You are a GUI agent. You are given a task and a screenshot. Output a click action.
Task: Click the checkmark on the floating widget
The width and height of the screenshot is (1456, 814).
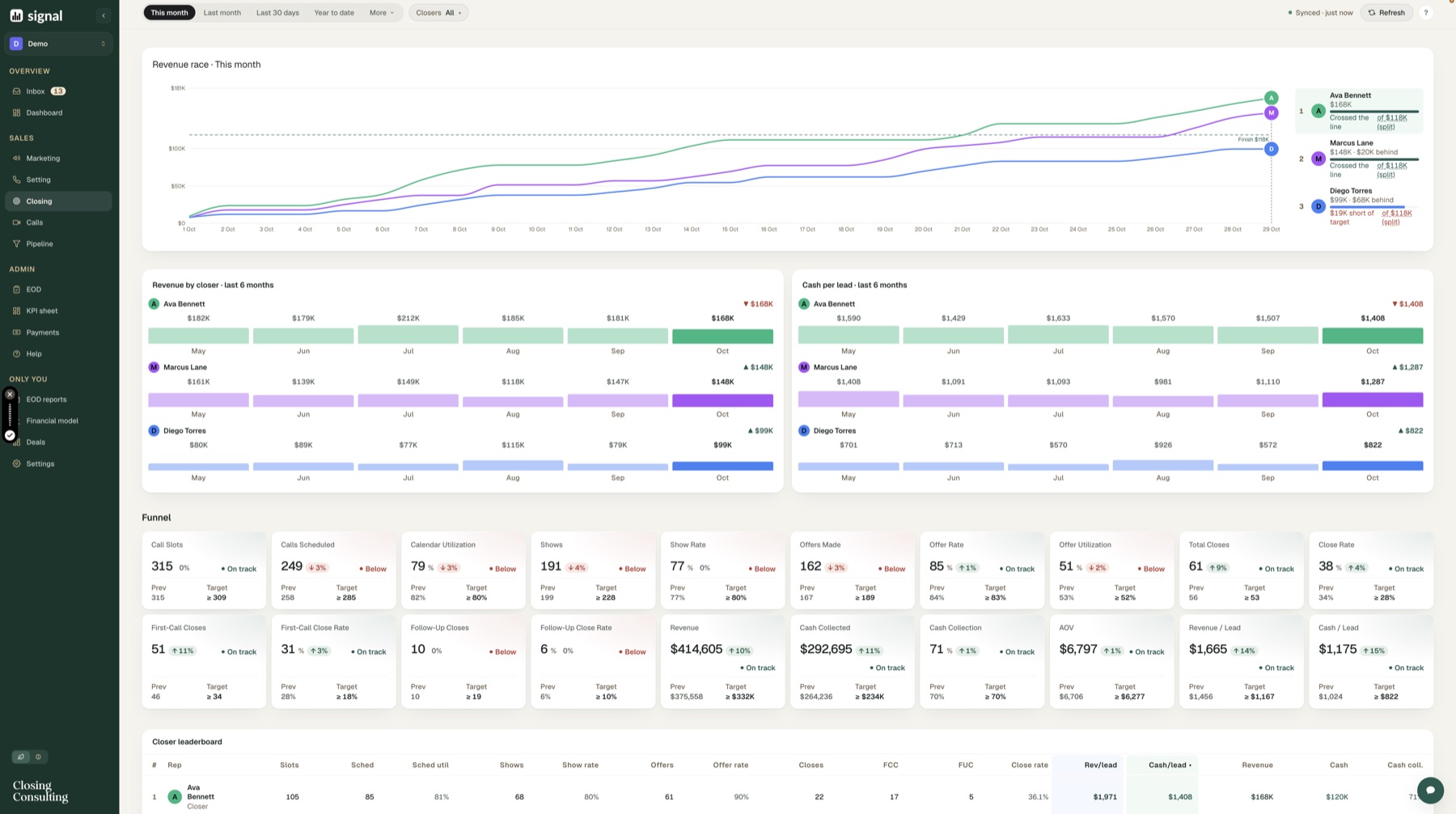click(x=10, y=435)
